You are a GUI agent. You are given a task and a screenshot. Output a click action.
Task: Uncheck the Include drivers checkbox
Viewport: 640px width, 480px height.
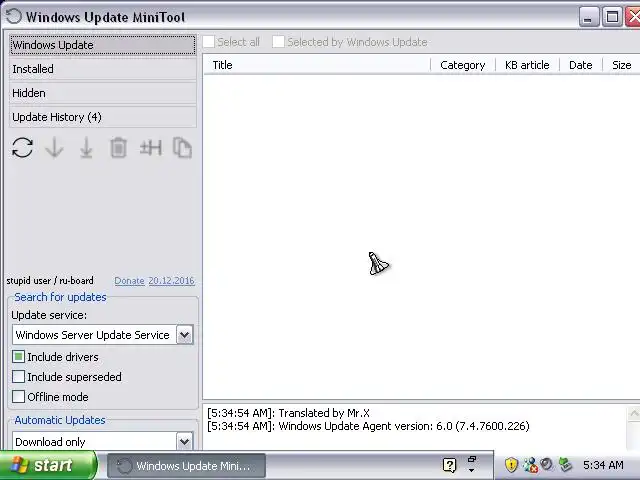pos(18,357)
